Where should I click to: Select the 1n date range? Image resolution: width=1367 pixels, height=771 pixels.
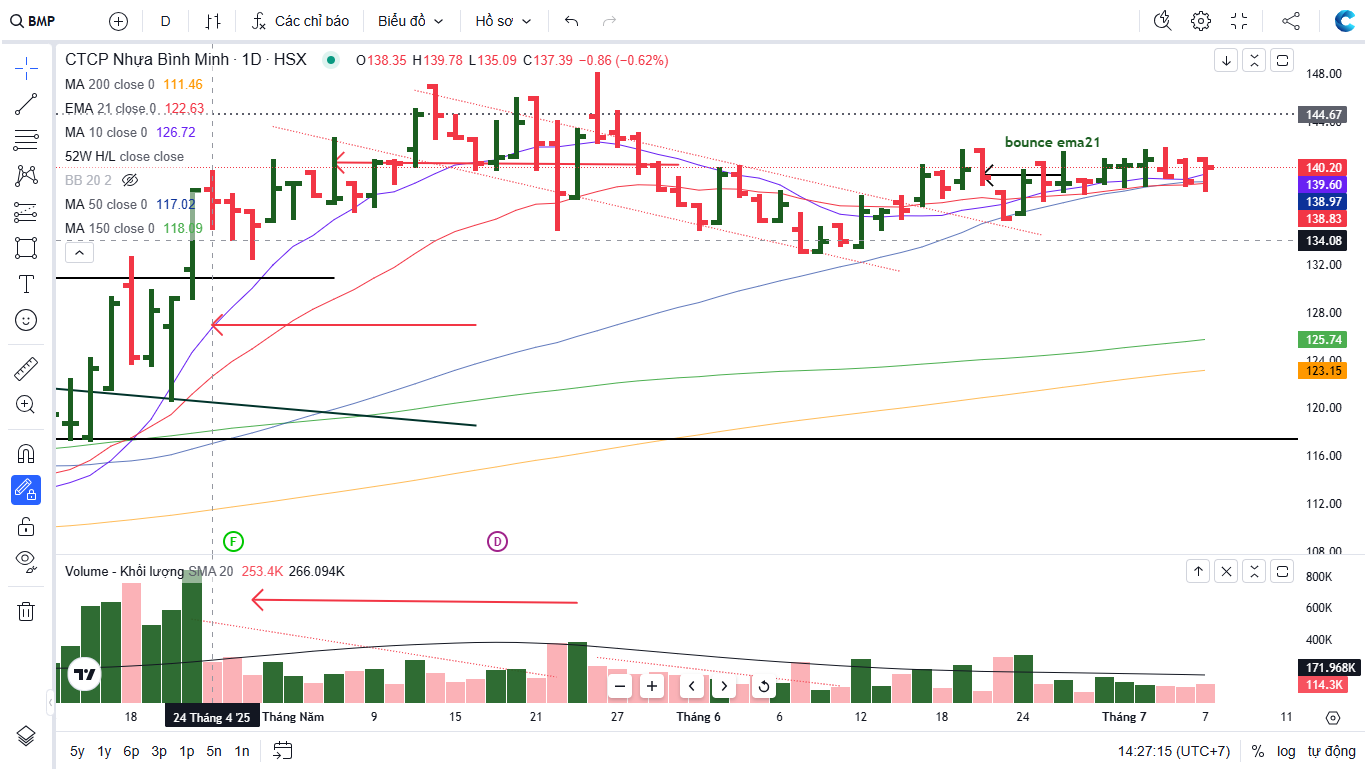(x=242, y=751)
